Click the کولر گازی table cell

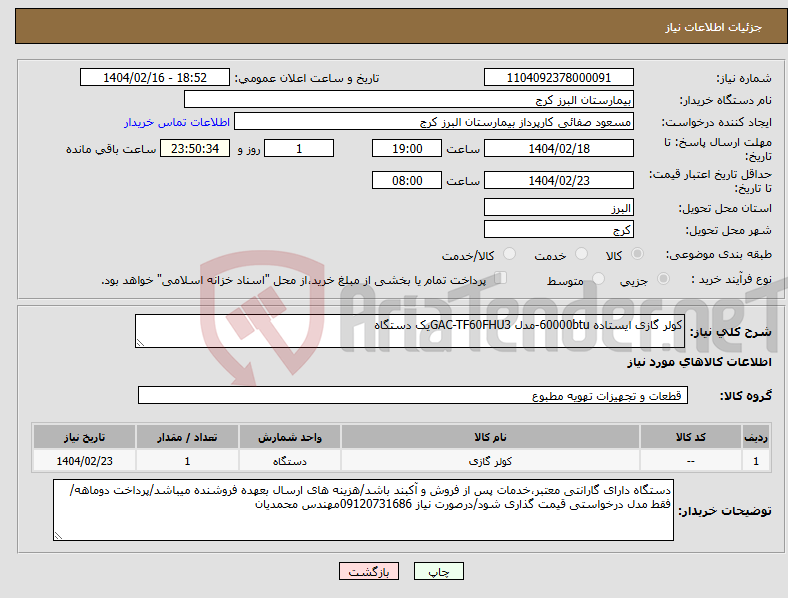click(x=490, y=461)
